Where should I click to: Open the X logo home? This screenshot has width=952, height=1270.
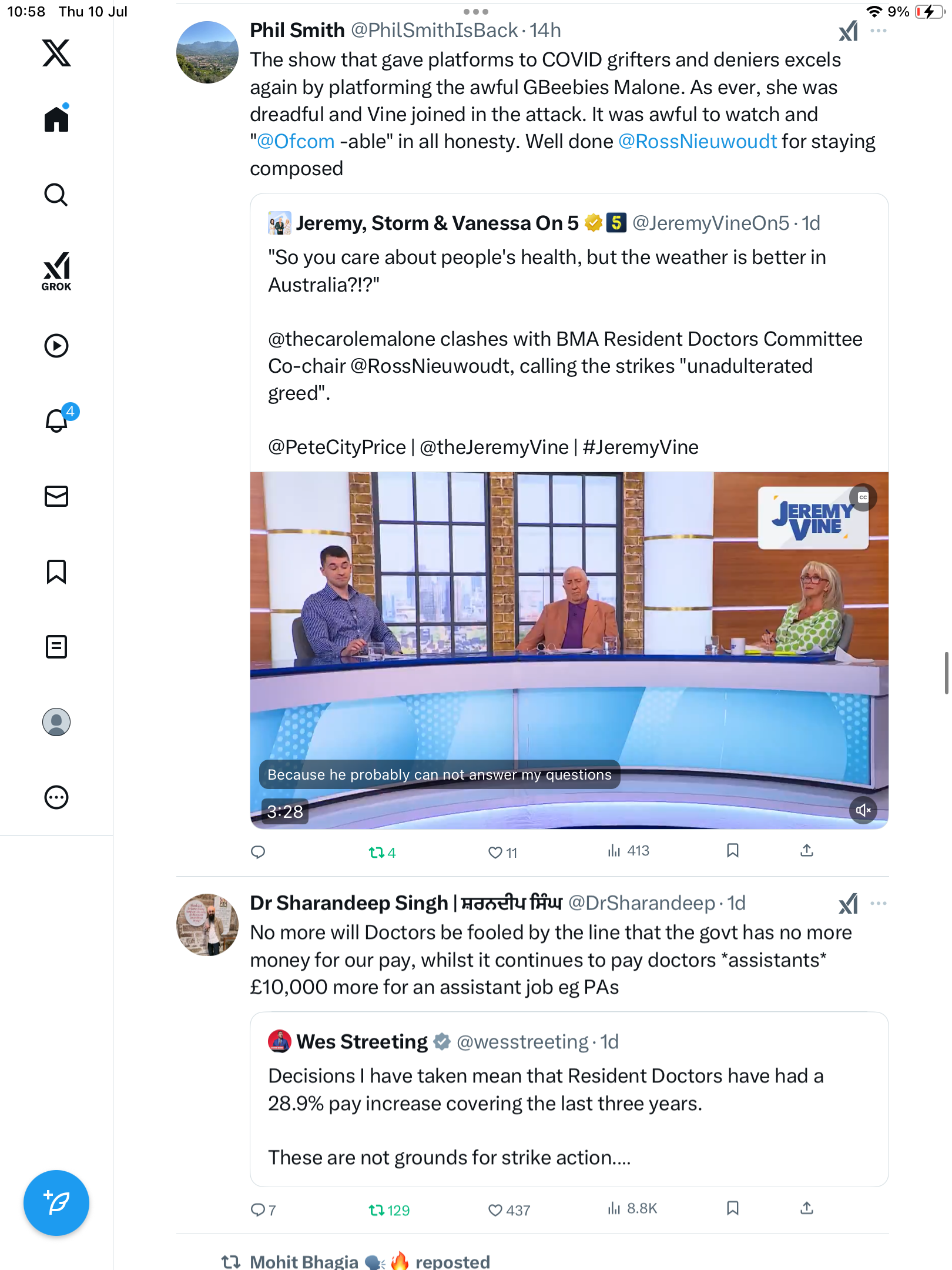tap(56, 53)
